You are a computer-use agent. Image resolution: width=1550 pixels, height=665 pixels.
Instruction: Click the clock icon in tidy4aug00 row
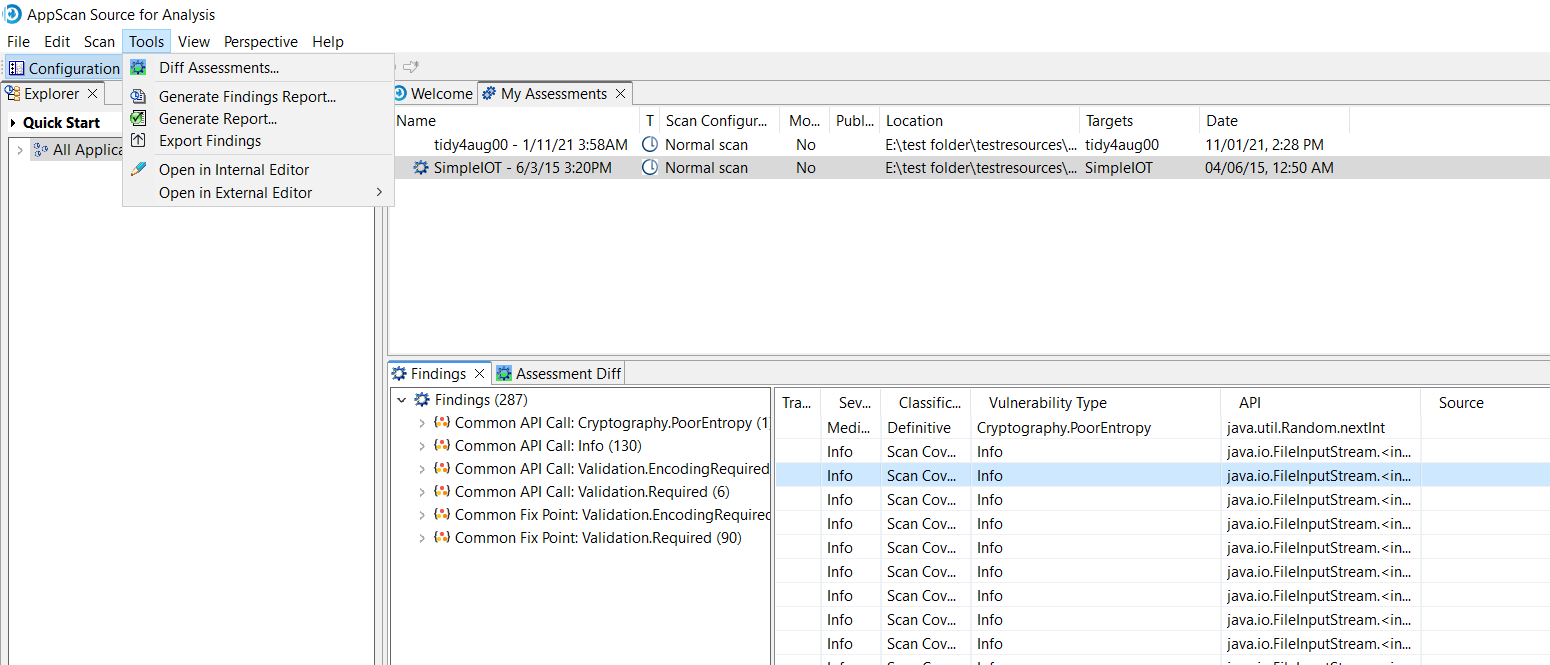pos(650,145)
